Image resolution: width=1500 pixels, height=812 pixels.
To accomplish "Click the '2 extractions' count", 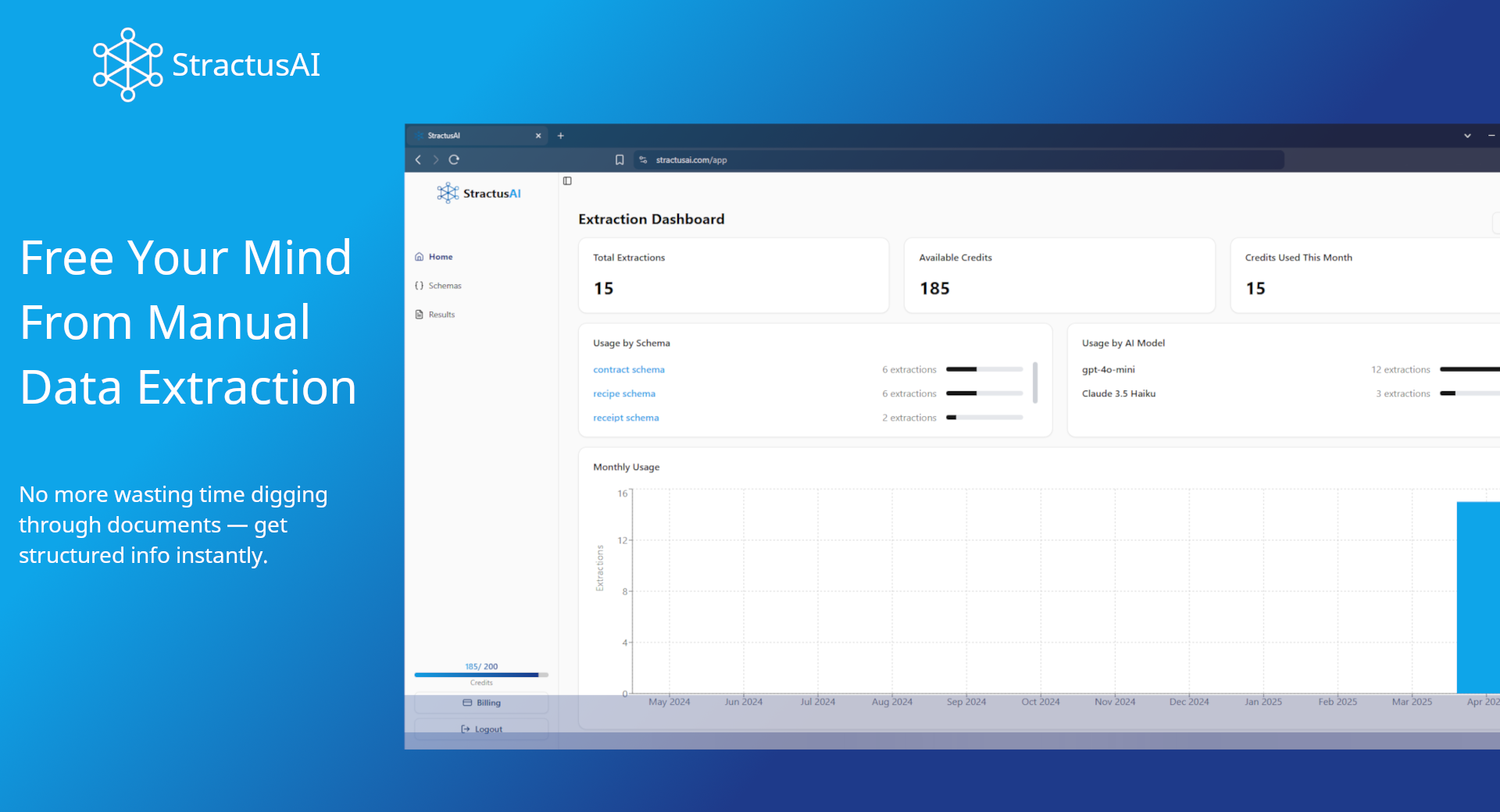I will click(909, 418).
